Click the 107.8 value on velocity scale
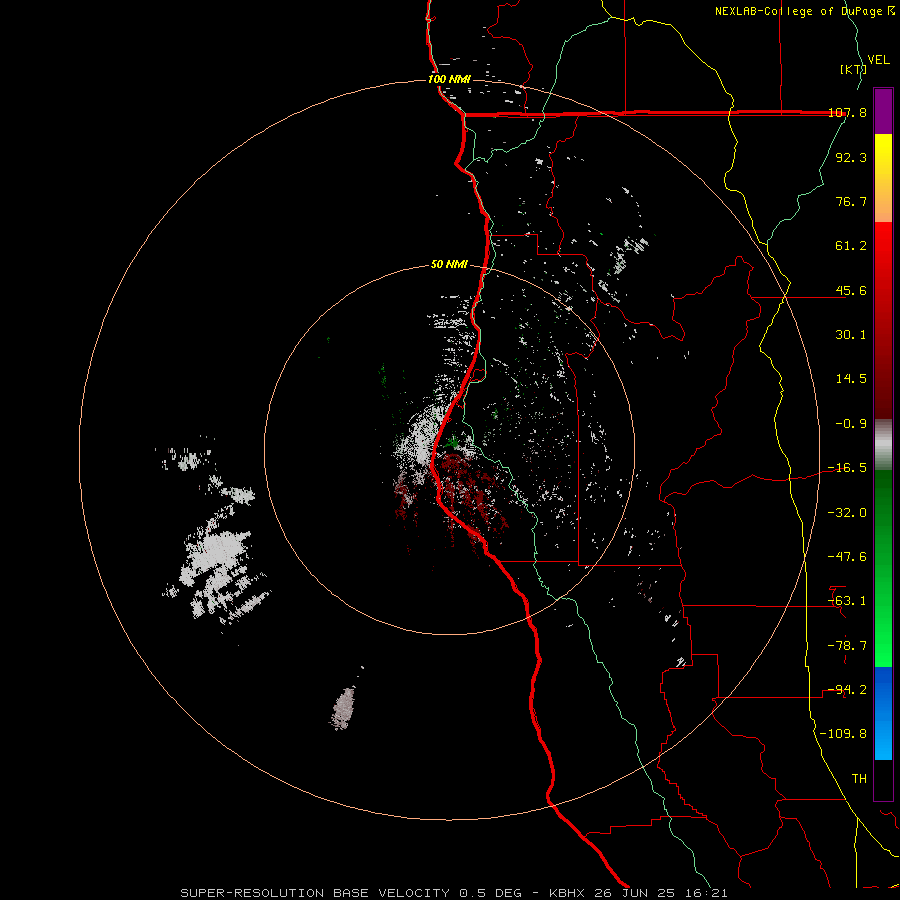 (x=847, y=113)
